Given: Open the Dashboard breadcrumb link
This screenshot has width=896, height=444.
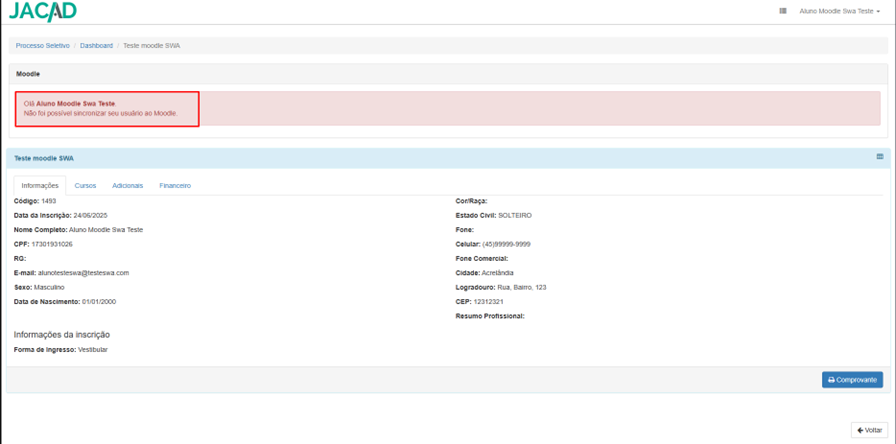Looking at the screenshot, I should tap(96, 45).
